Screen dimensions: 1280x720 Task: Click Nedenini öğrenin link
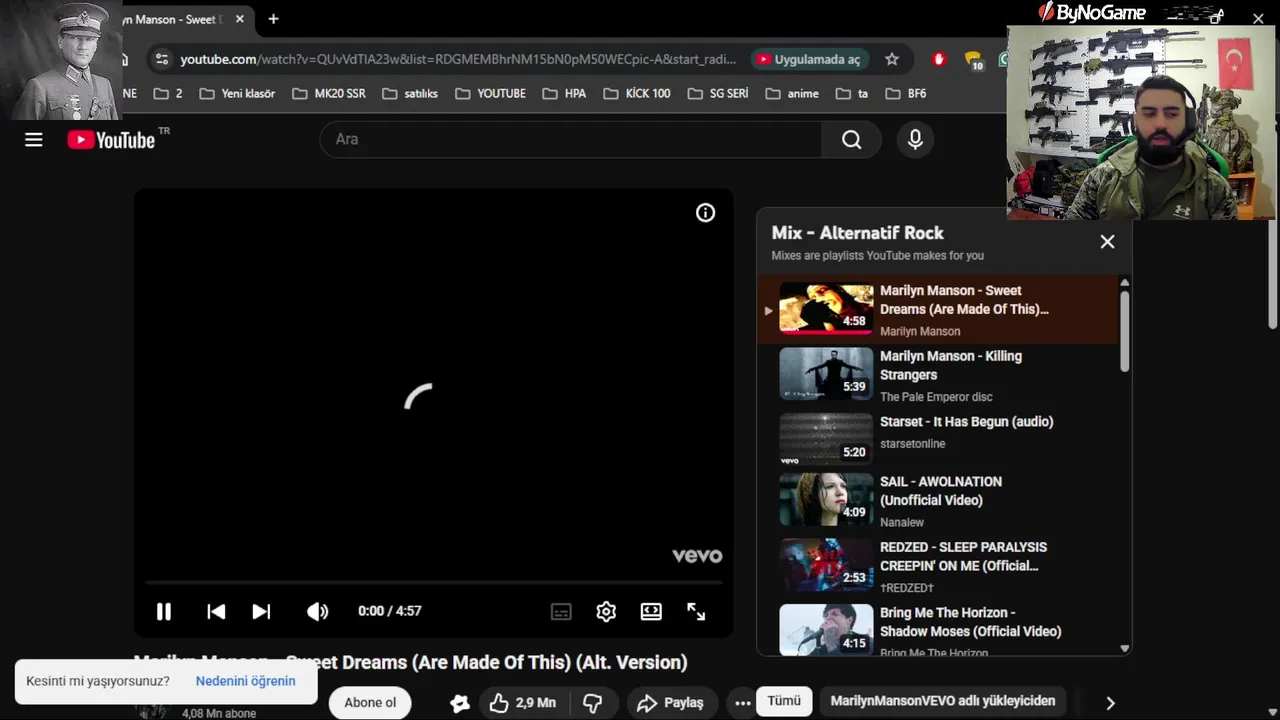(x=245, y=681)
